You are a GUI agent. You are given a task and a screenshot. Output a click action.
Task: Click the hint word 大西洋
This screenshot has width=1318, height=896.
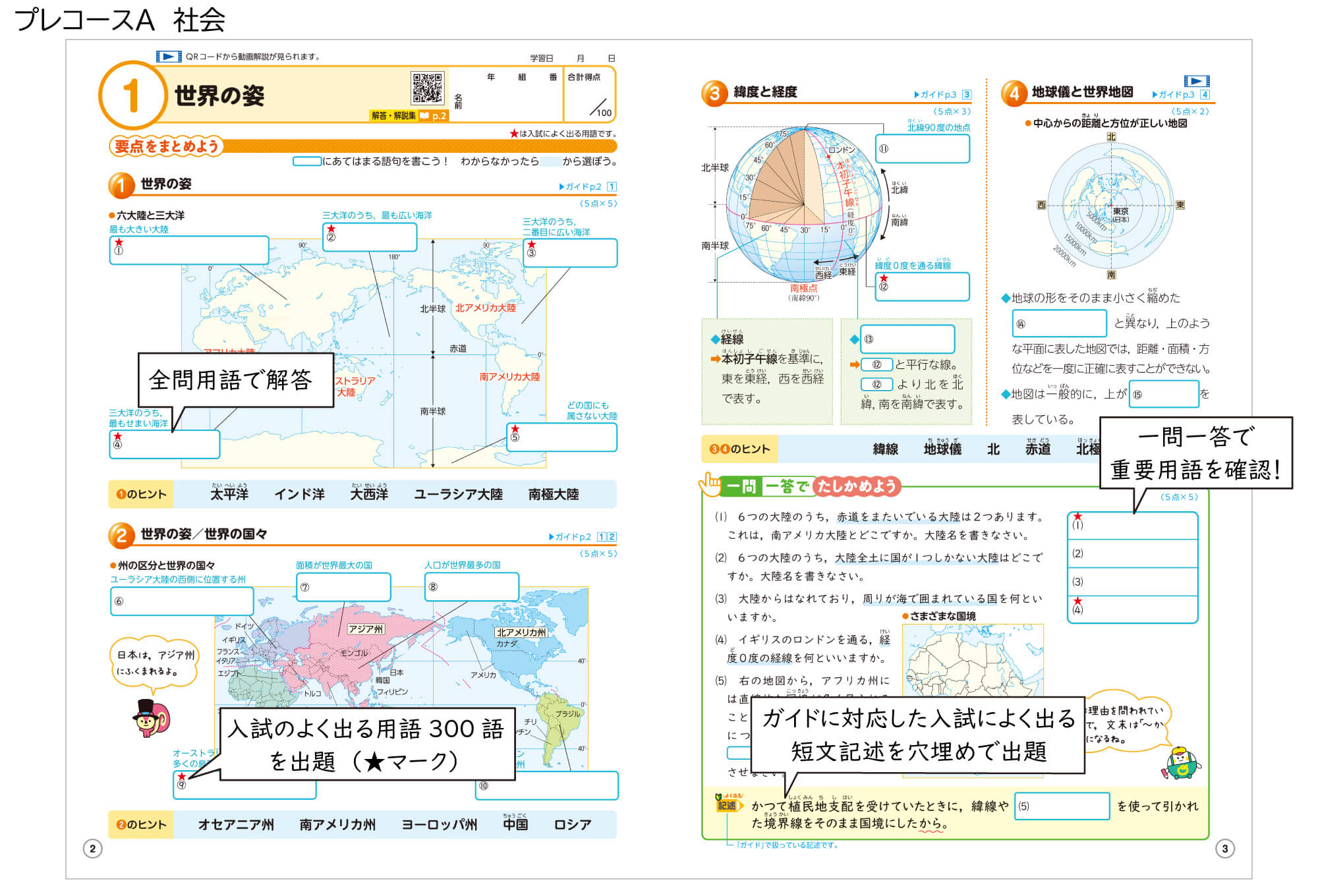point(370,494)
